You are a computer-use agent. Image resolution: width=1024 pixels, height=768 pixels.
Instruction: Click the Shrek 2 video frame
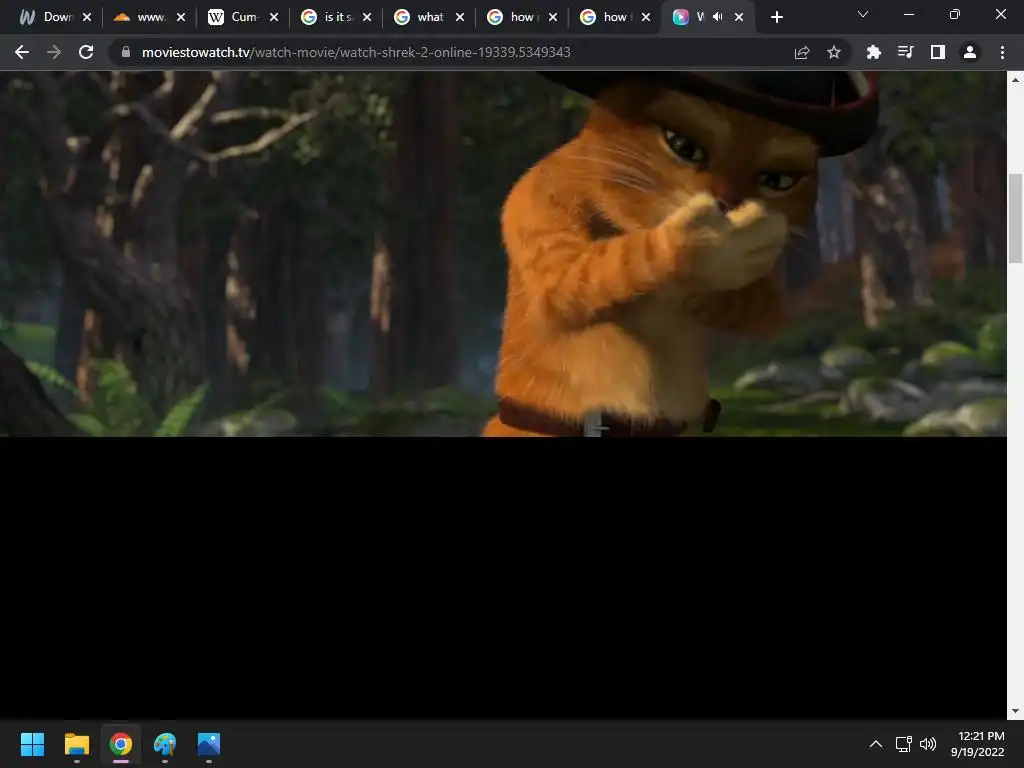(503, 253)
